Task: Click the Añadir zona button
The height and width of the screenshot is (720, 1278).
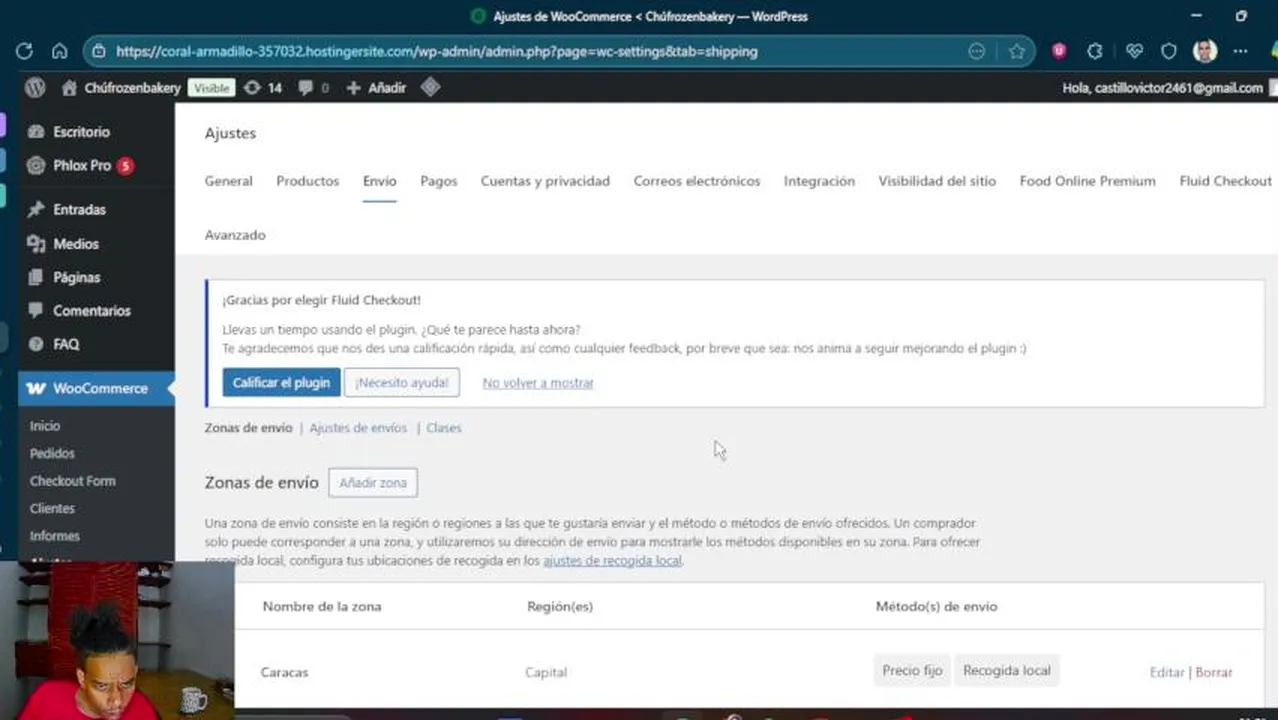Action: (x=373, y=483)
